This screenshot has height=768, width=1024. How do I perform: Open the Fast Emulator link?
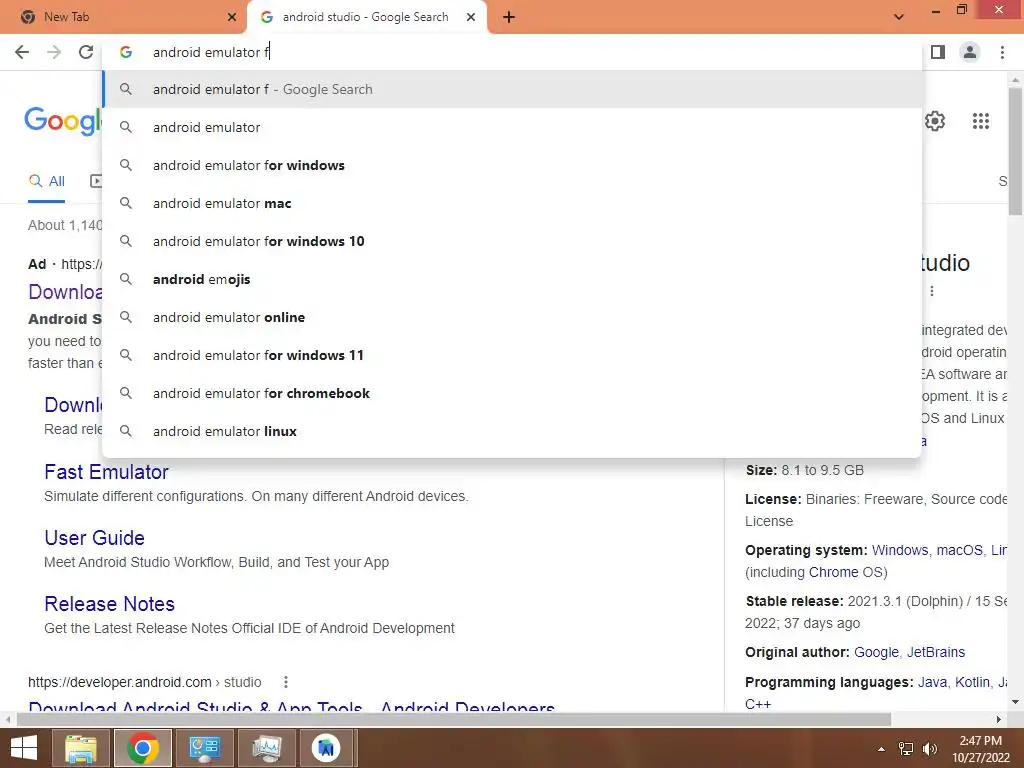(106, 472)
